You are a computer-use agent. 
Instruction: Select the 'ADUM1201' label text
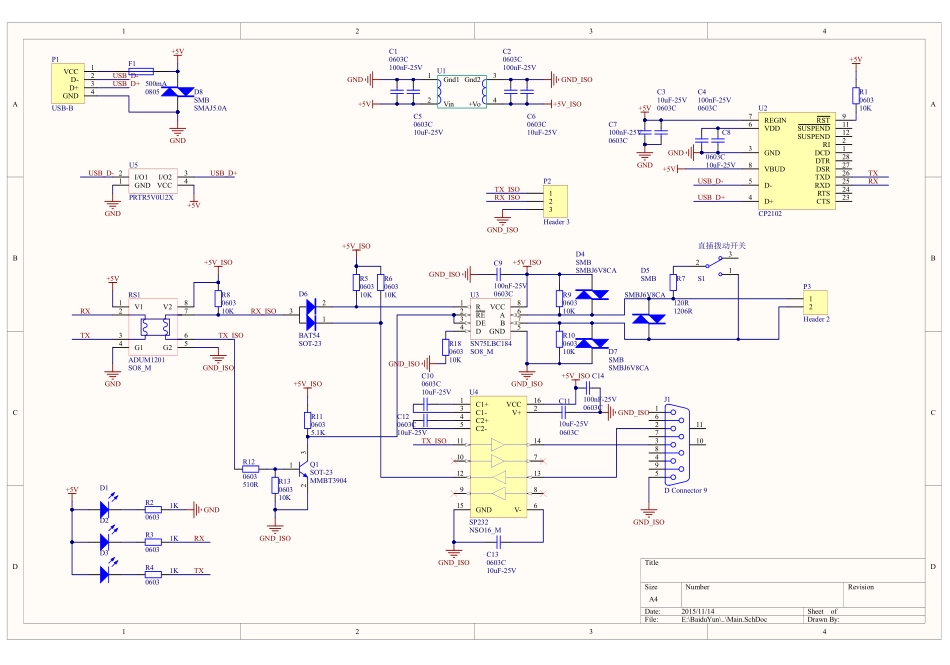point(147,360)
